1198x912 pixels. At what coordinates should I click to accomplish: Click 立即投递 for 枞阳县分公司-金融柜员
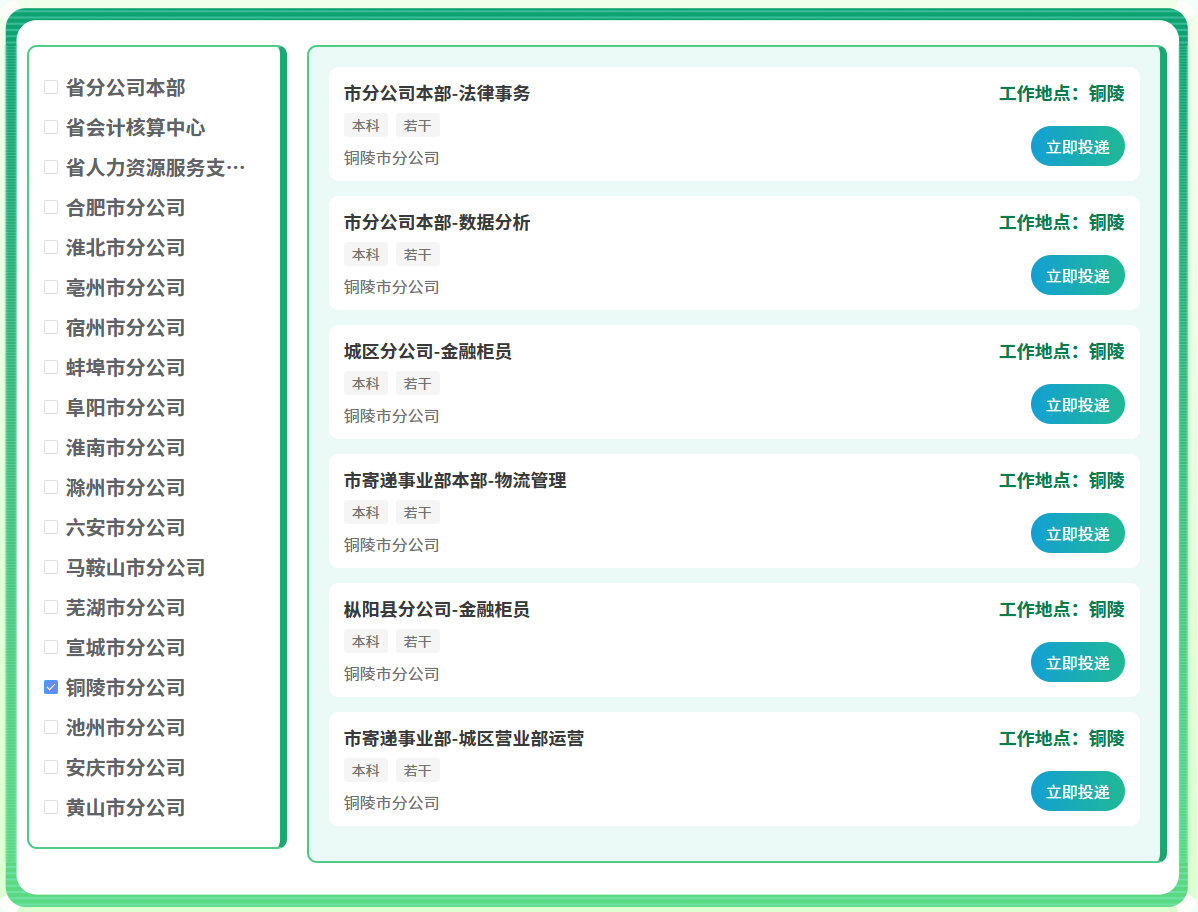[1077, 663]
